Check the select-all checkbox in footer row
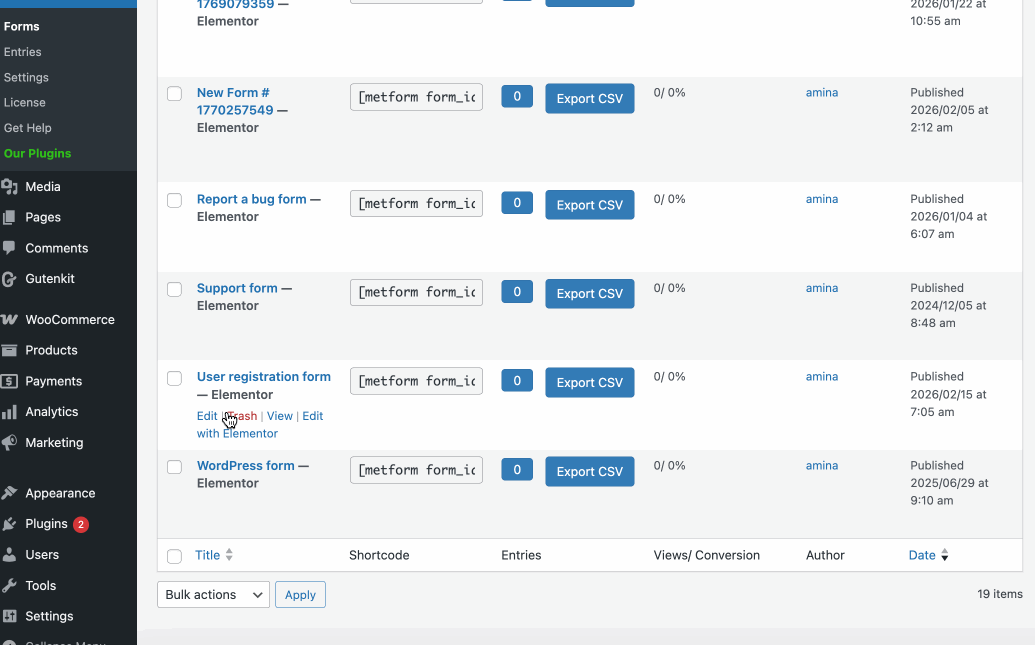 (x=174, y=555)
